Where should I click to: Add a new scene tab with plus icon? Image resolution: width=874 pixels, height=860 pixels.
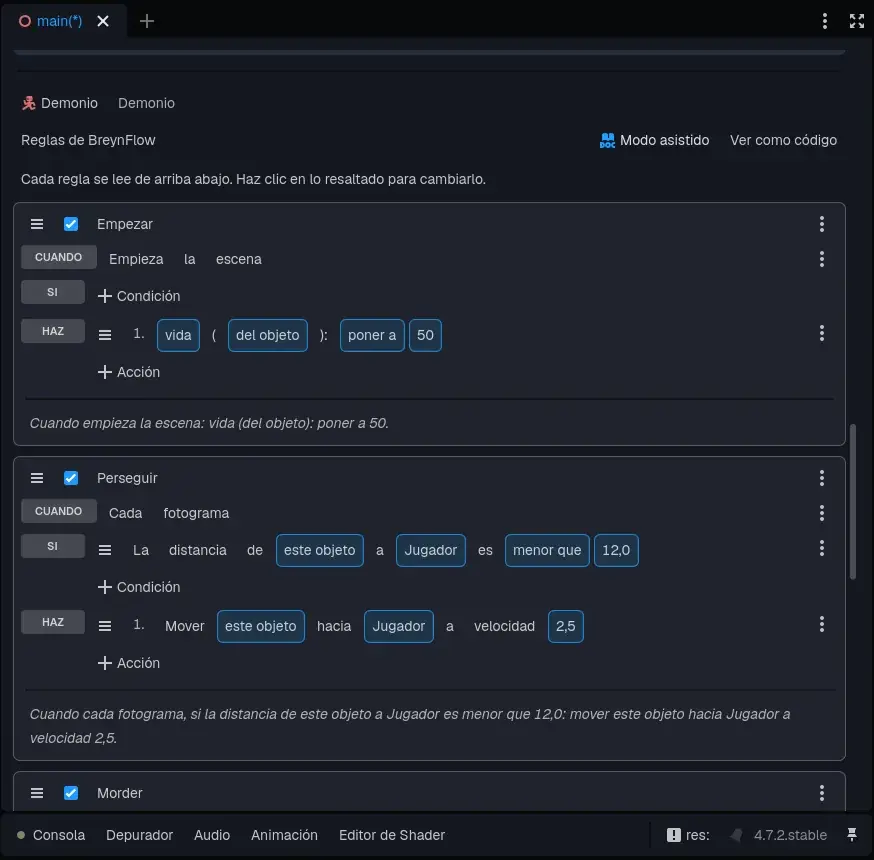[x=147, y=21]
